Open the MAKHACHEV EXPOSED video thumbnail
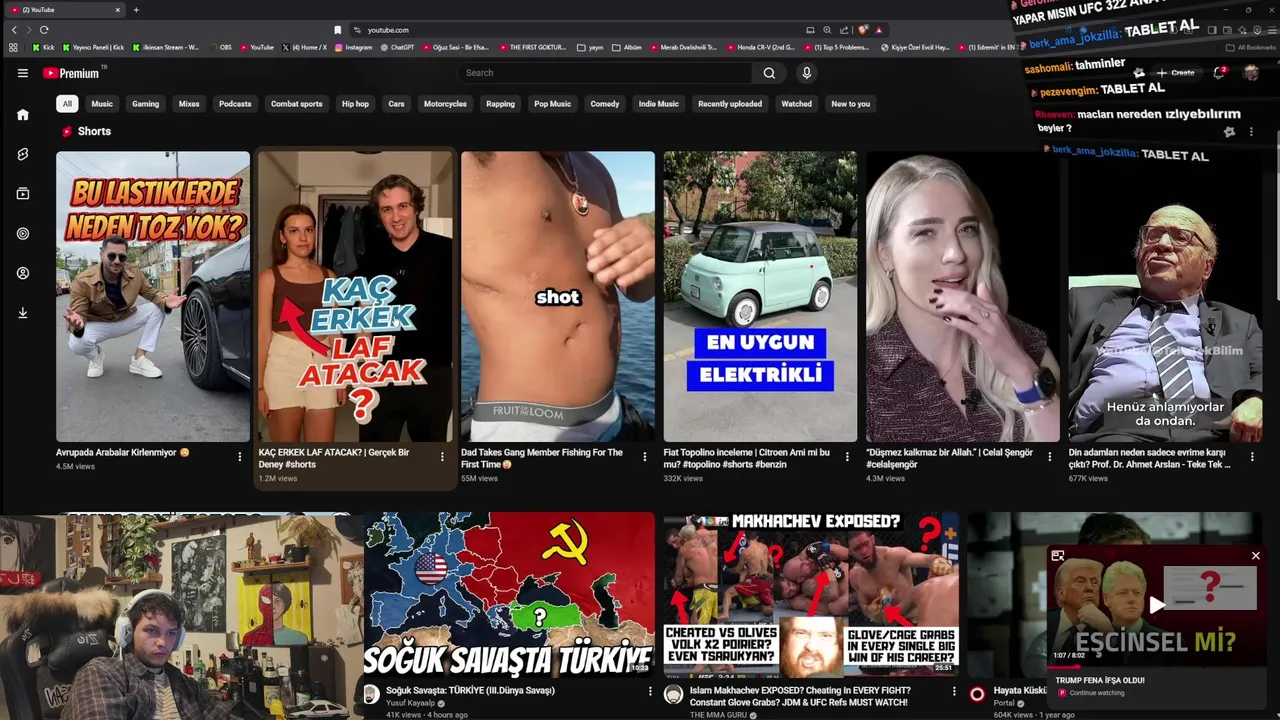 click(x=811, y=595)
